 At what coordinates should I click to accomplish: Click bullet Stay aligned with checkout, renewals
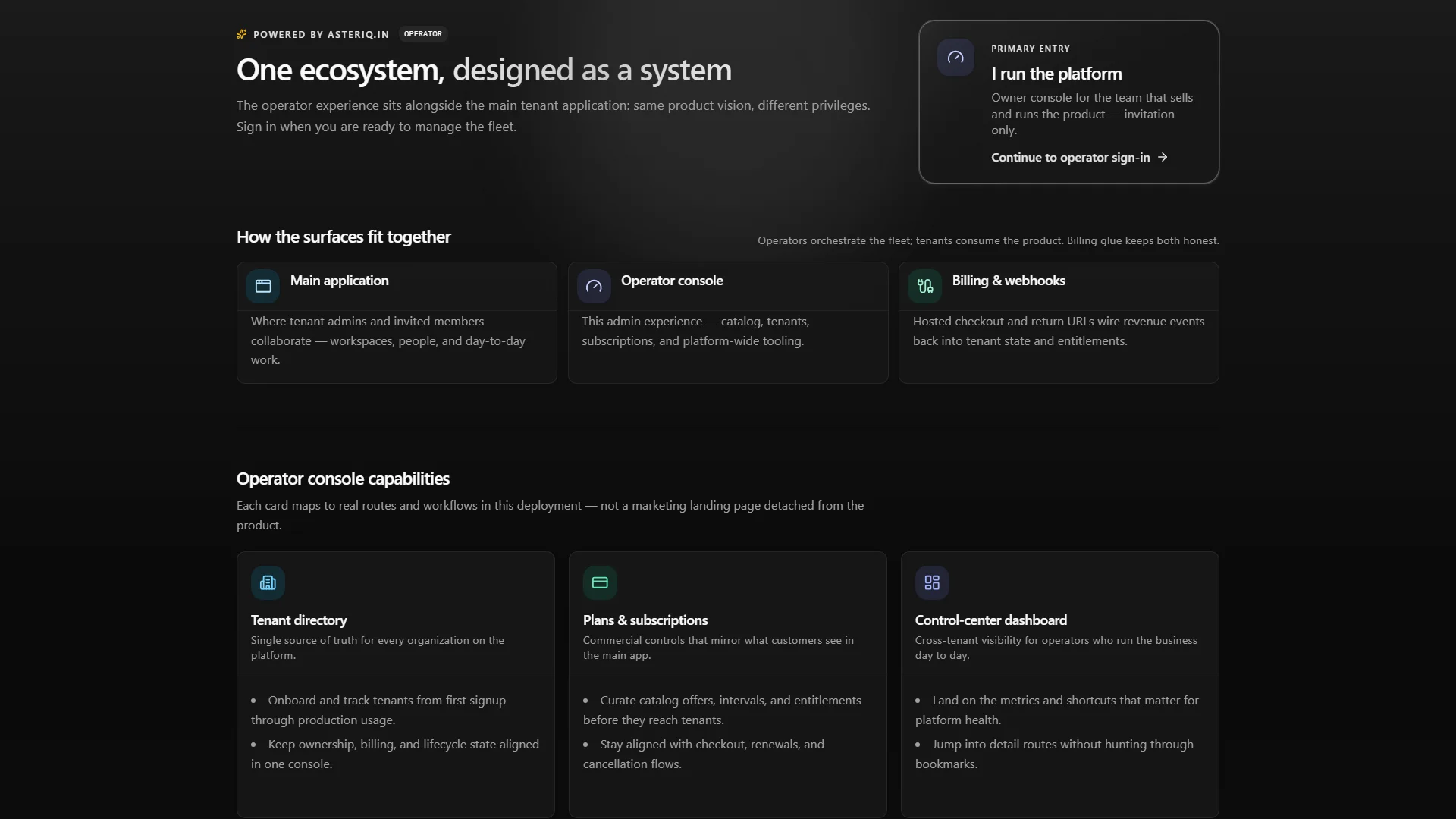(704, 754)
